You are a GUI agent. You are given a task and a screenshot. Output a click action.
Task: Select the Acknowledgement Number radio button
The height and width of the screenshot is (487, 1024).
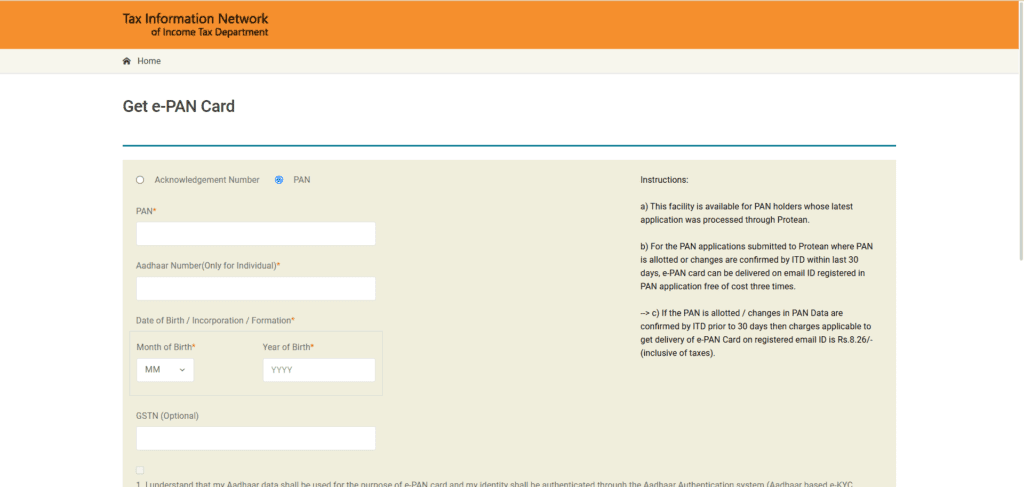click(140, 180)
